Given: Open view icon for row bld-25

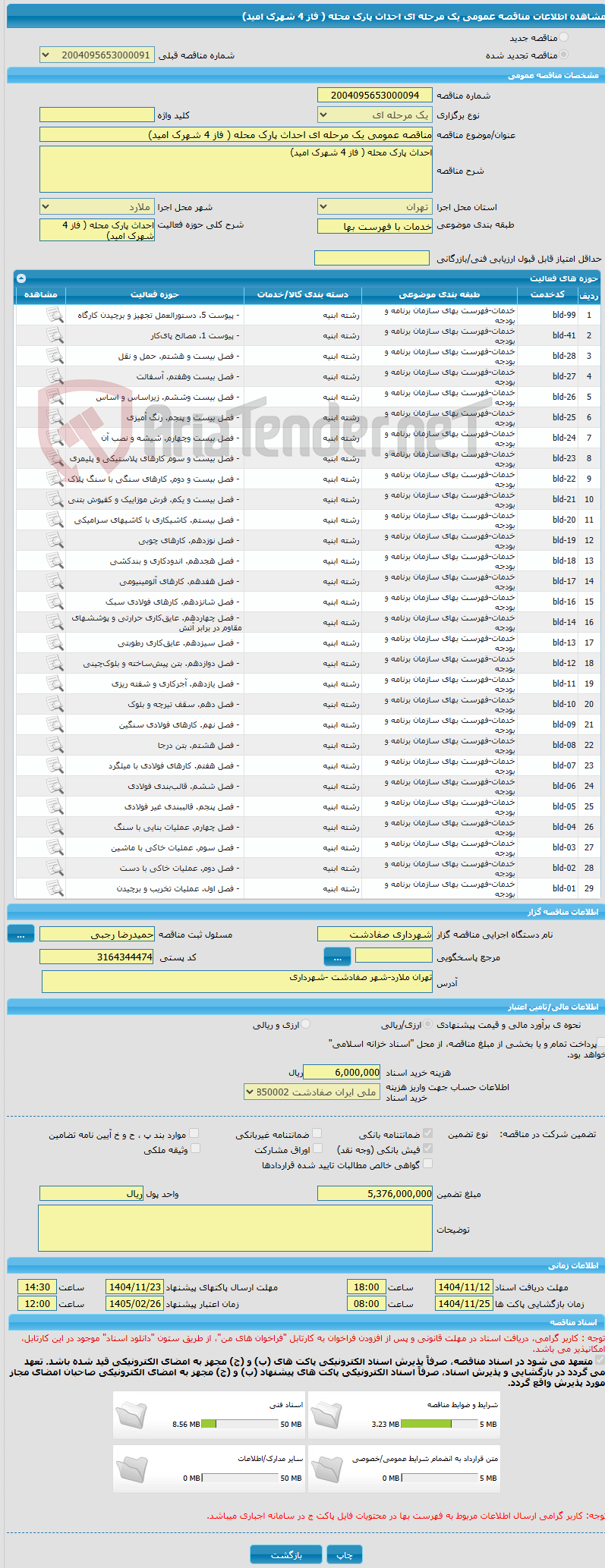Looking at the screenshot, I should pyautogui.click(x=55, y=417).
